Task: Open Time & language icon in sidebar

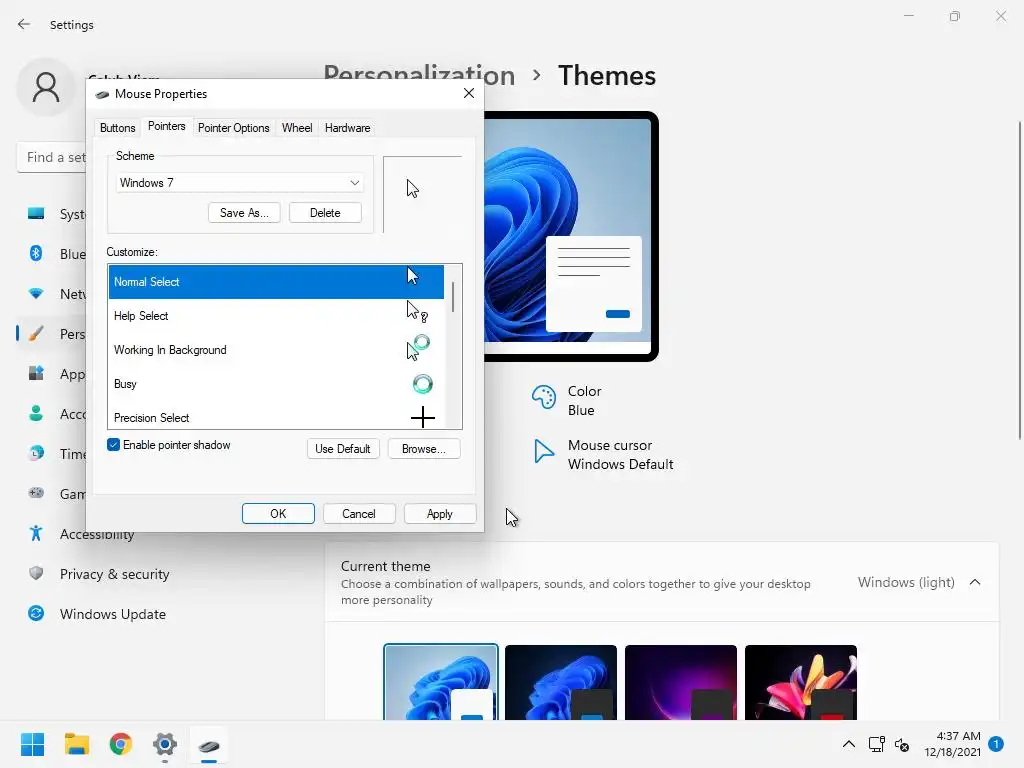Action: (x=36, y=453)
